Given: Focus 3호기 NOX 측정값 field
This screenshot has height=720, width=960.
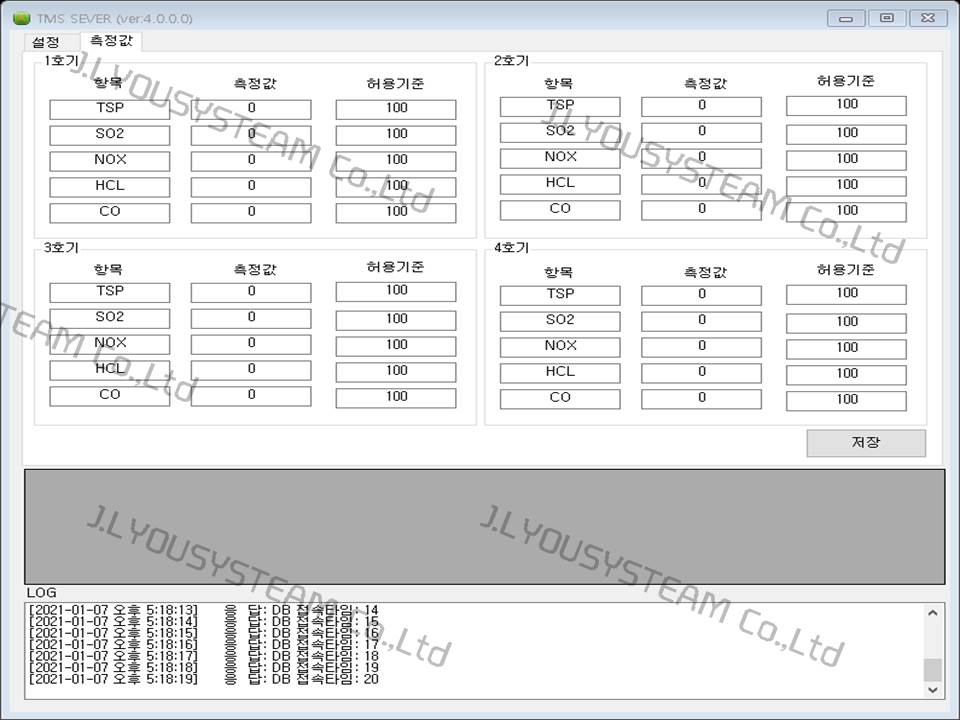Looking at the screenshot, I should [251, 344].
